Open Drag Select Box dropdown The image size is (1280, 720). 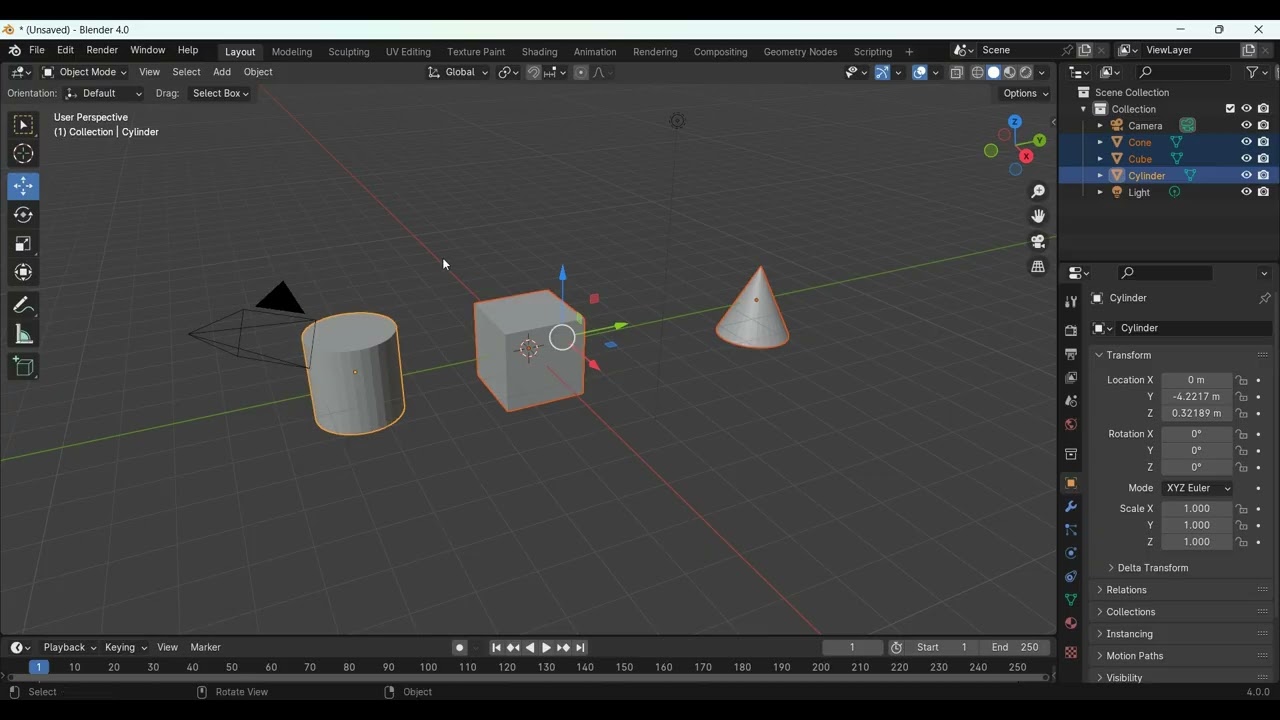(x=220, y=94)
